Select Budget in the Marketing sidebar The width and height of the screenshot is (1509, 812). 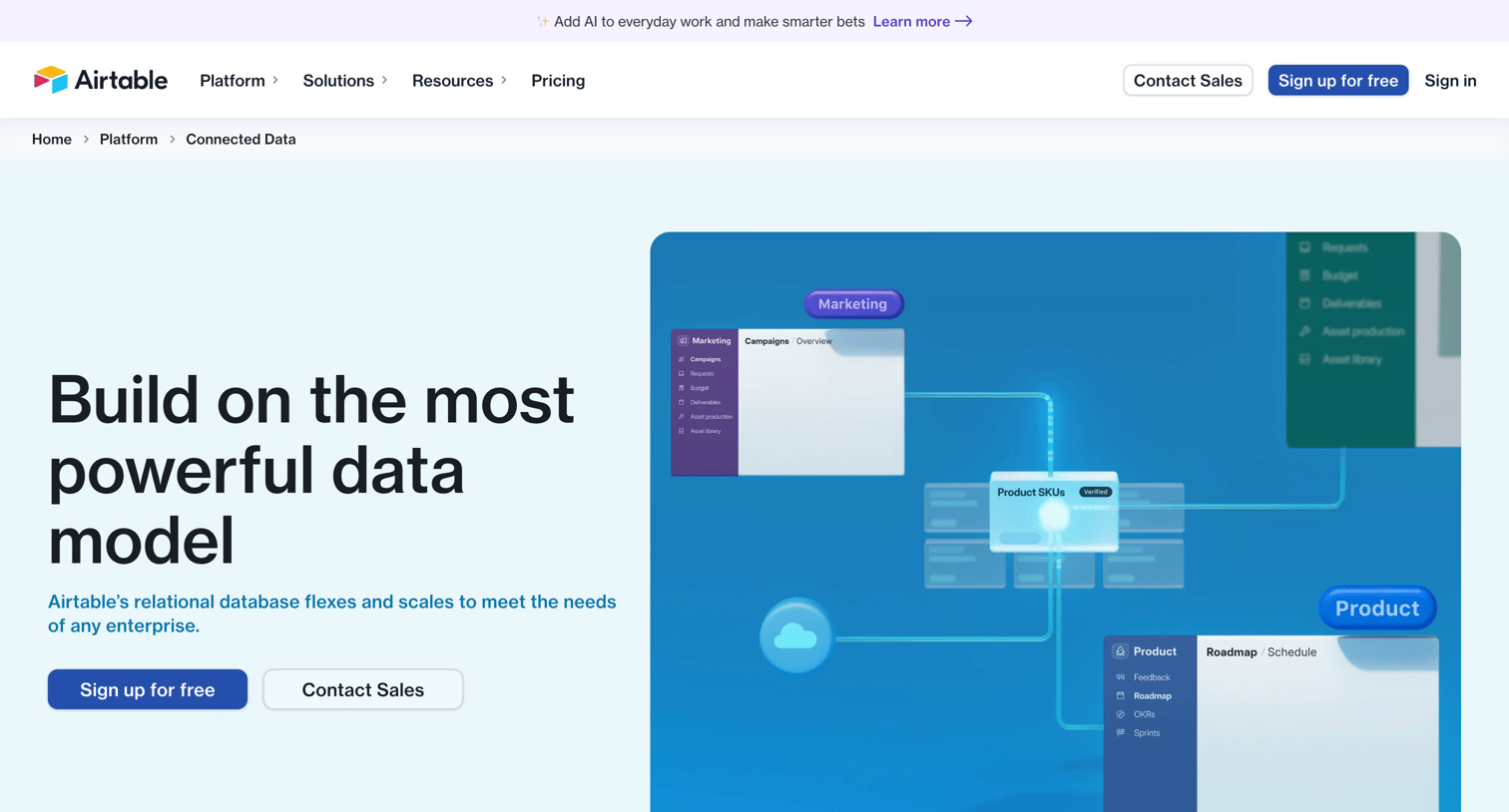coord(700,388)
